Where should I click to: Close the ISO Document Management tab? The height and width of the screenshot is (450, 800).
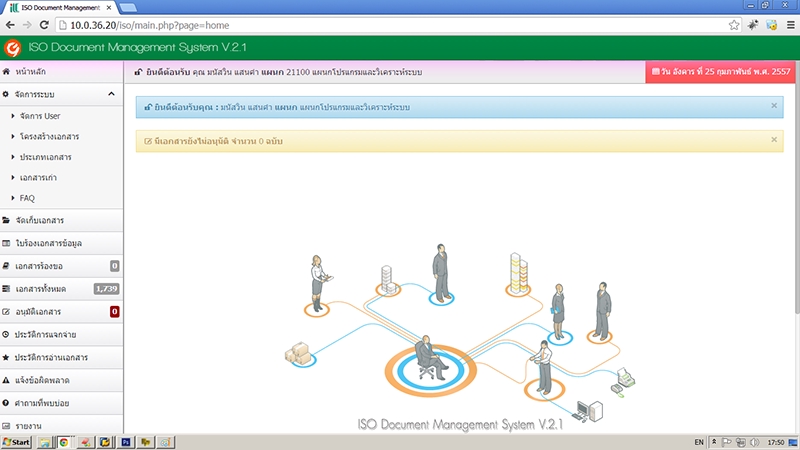pos(109,8)
